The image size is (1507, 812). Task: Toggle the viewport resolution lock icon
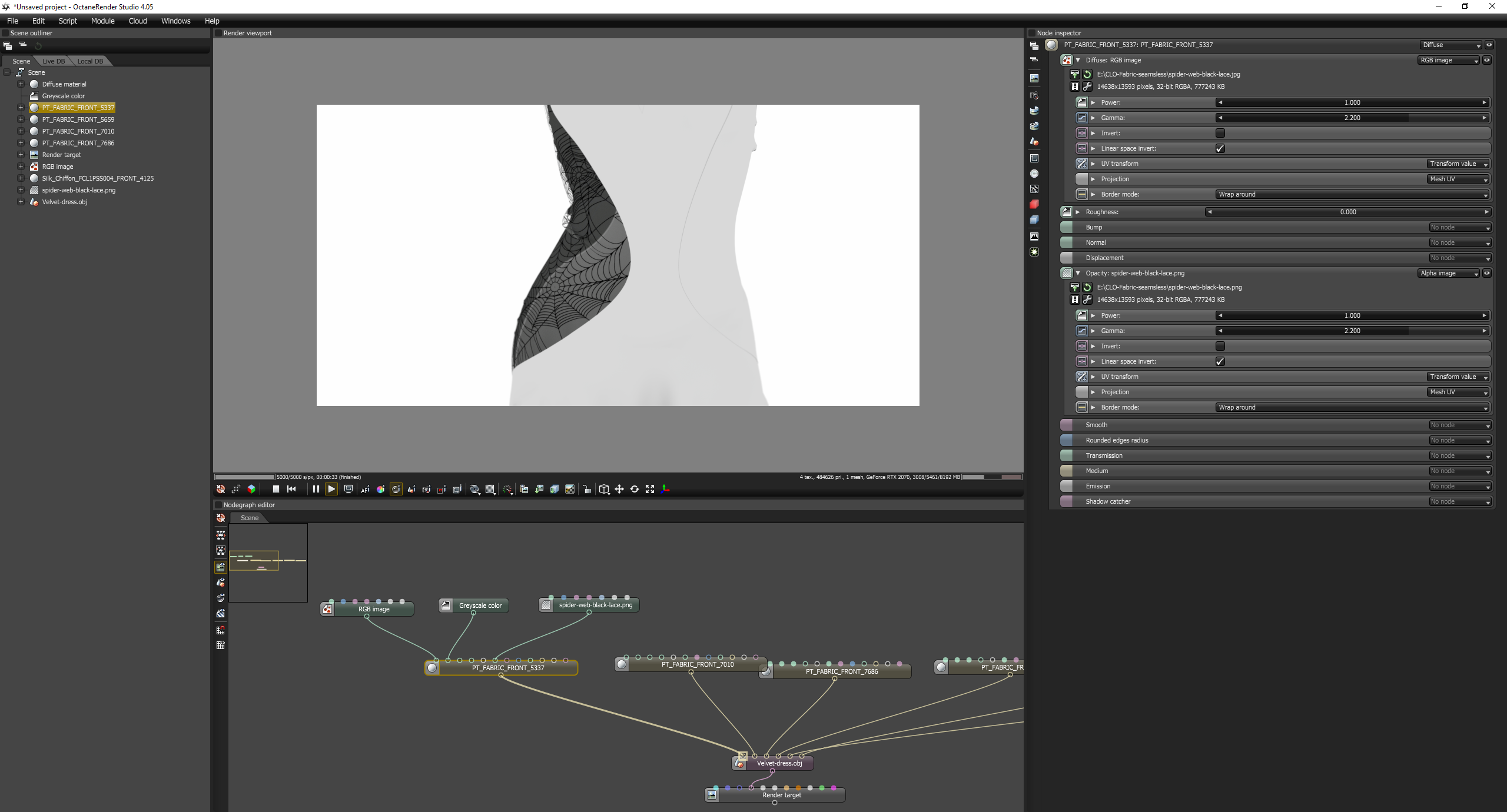(587, 489)
